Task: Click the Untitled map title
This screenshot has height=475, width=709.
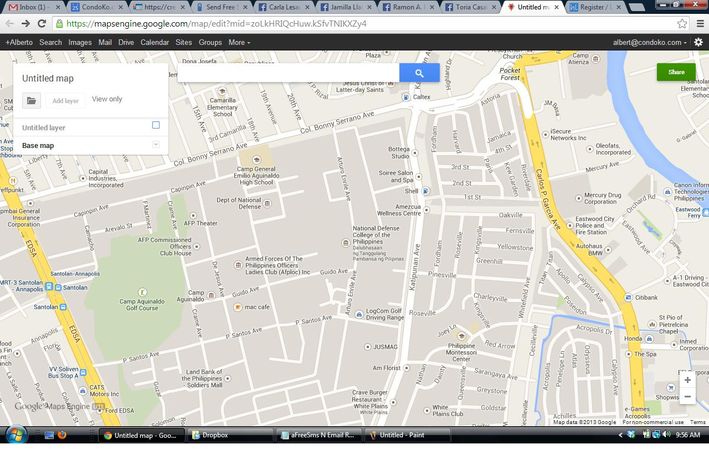Action: 48,78
